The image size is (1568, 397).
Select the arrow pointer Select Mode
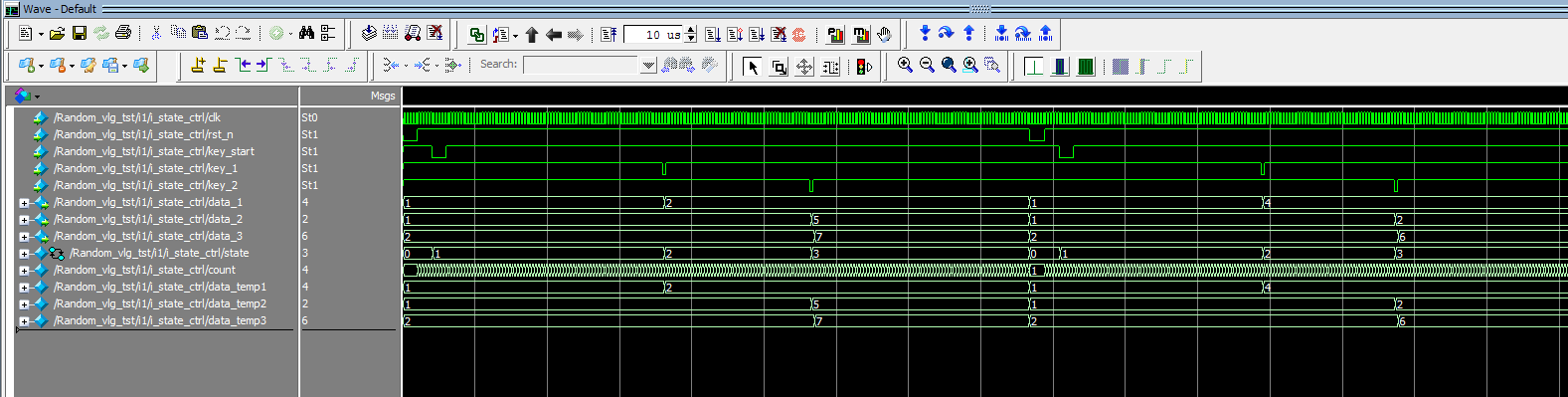tap(753, 67)
